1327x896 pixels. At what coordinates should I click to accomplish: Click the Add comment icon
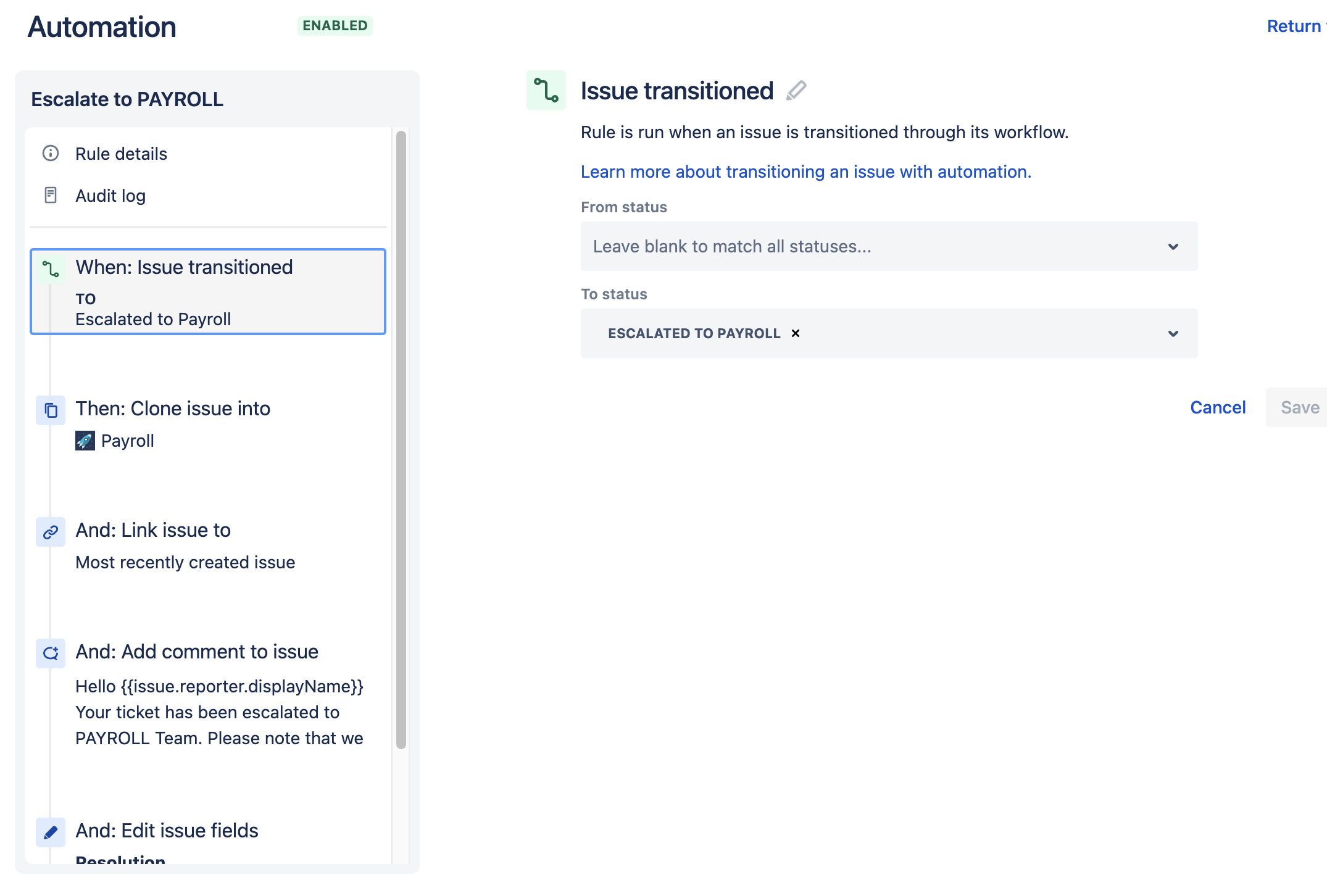(x=51, y=653)
